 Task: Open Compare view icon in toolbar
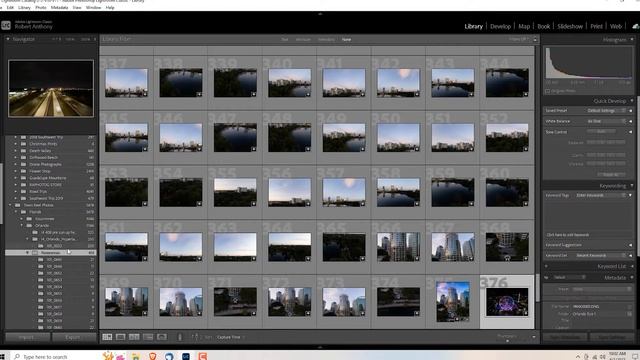coord(134,337)
